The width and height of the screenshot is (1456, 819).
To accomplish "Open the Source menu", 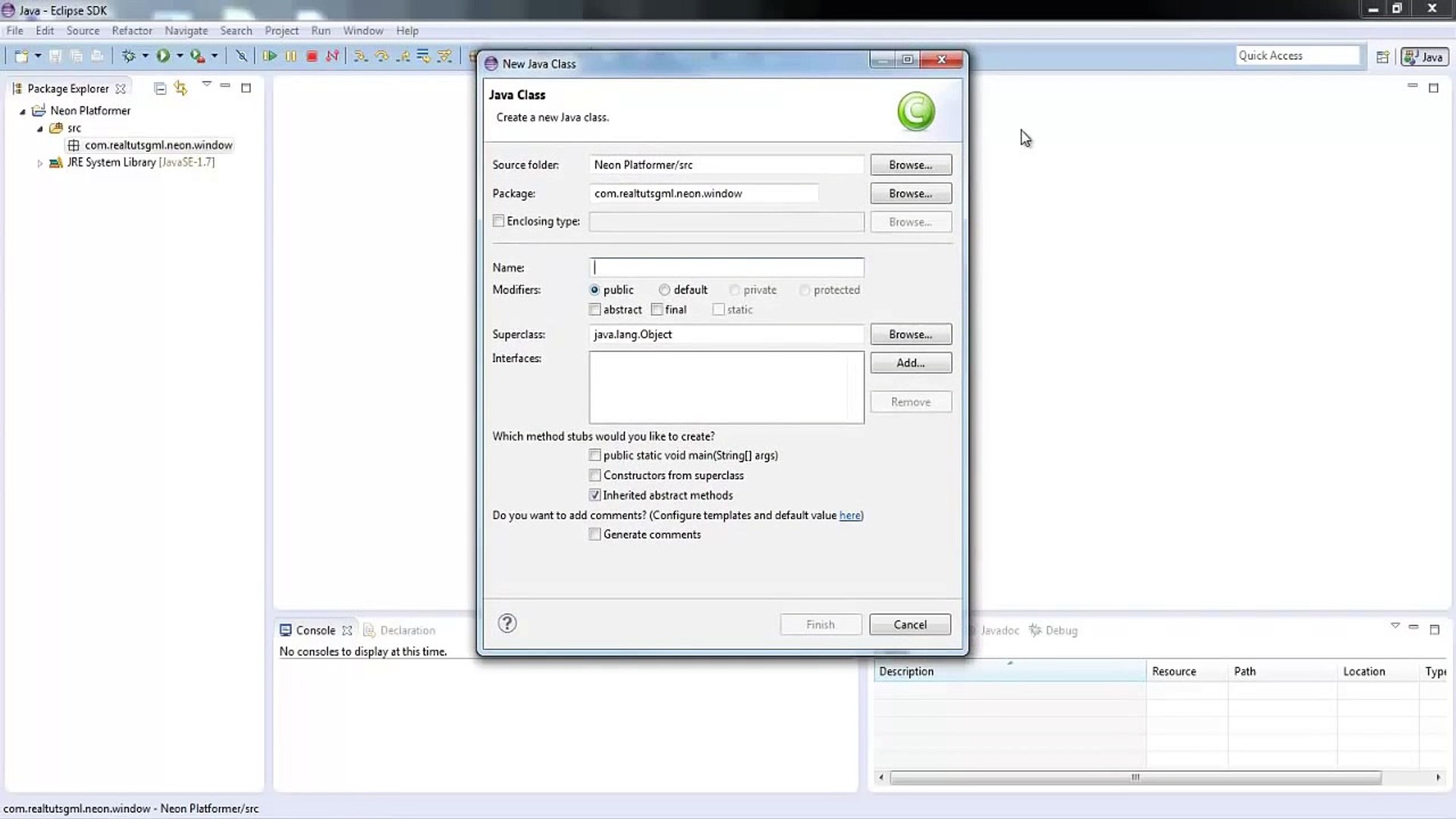I will [x=83, y=30].
